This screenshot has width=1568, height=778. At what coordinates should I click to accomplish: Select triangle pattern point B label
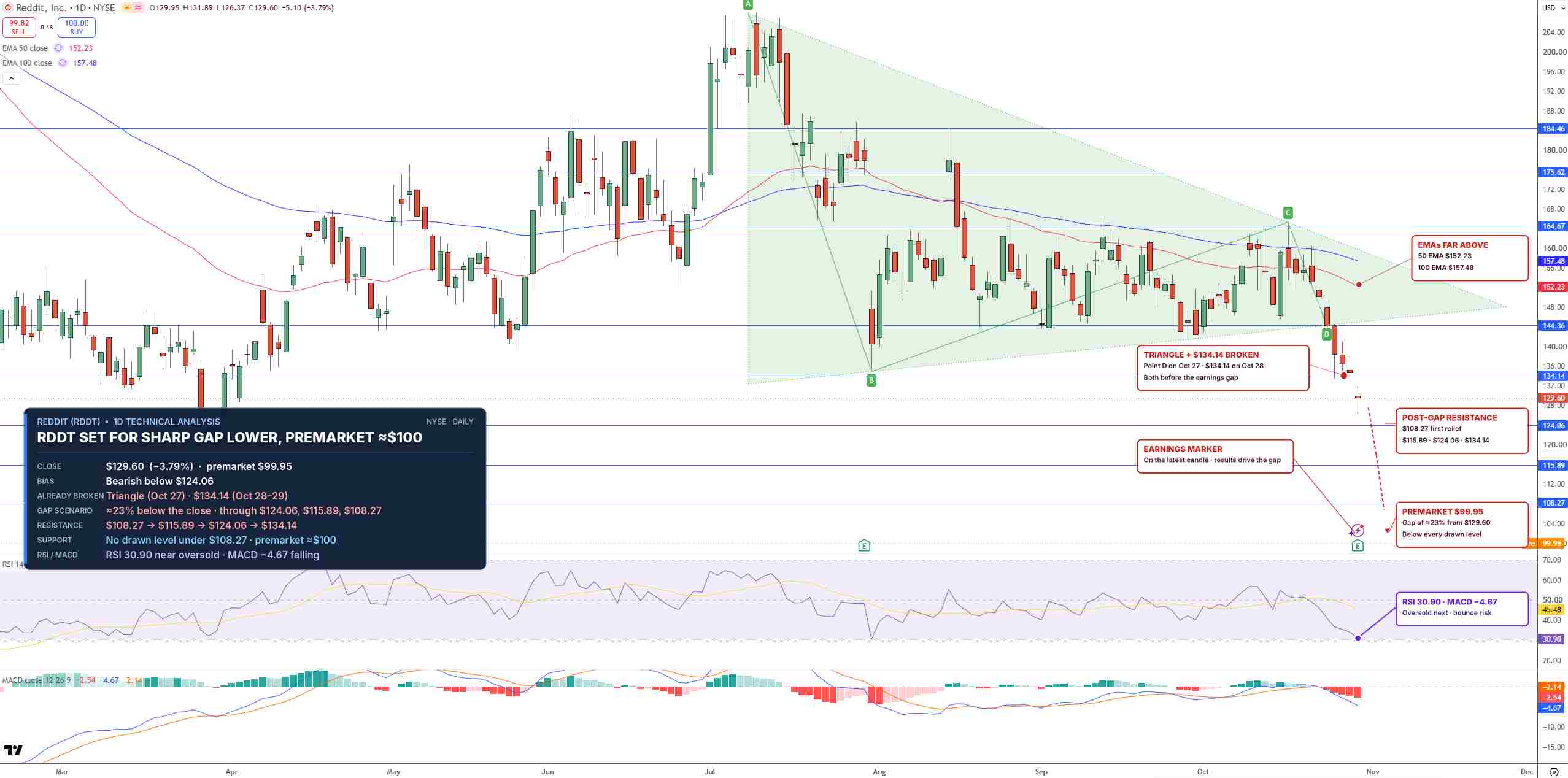(x=871, y=380)
